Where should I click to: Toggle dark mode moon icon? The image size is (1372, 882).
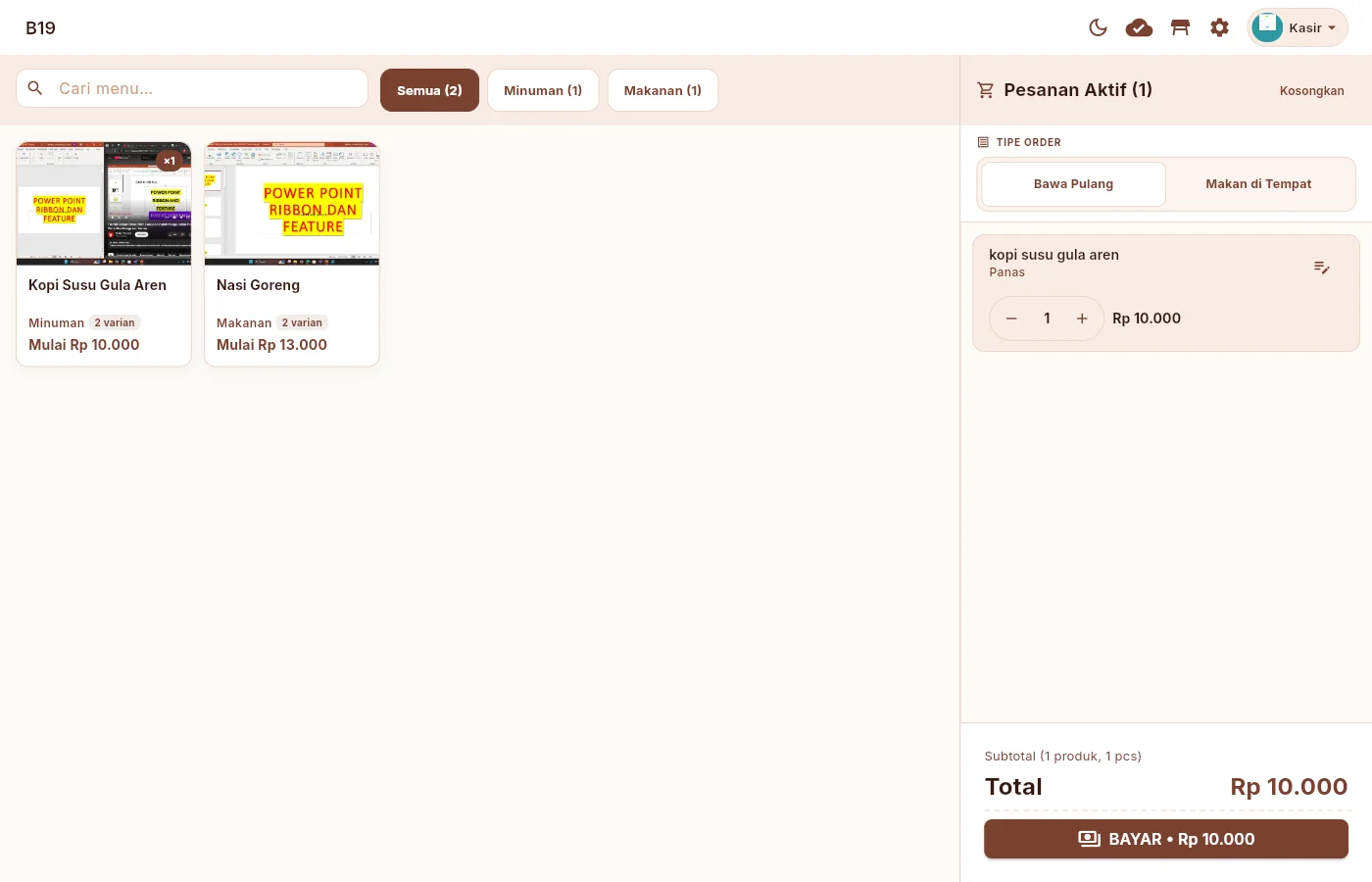[1098, 27]
